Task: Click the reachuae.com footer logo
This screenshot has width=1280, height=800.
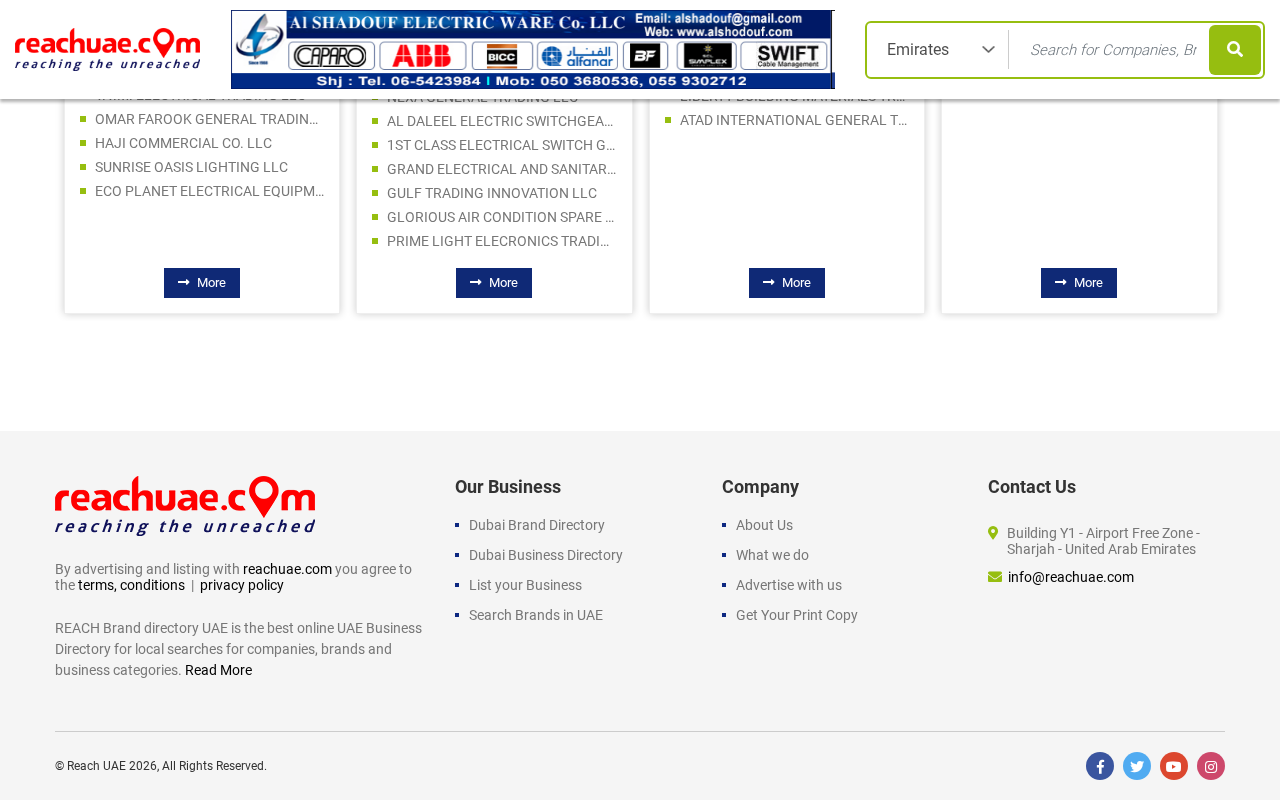Action: tap(185, 505)
